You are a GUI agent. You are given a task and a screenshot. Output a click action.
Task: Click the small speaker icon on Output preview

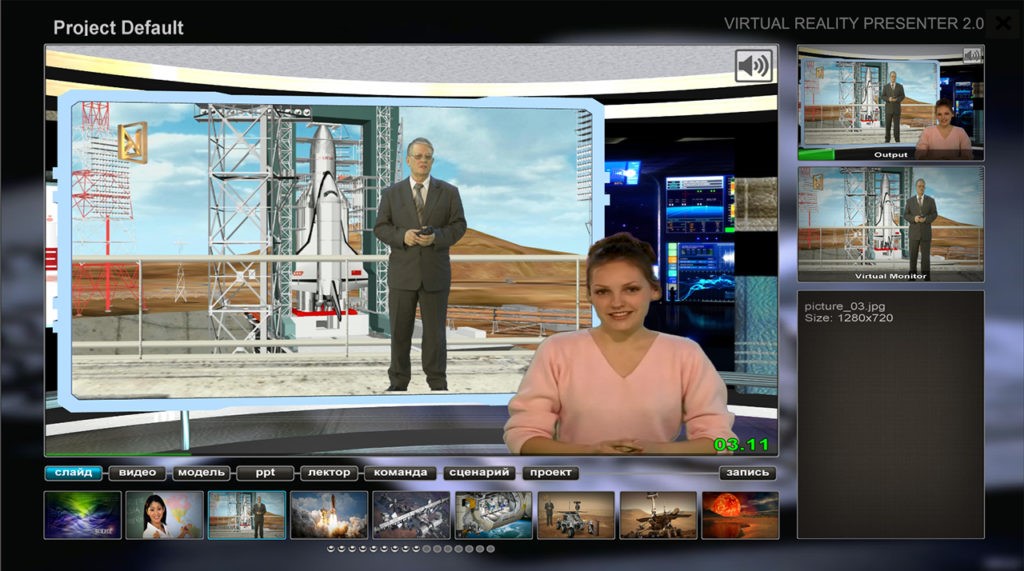[x=972, y=56]
